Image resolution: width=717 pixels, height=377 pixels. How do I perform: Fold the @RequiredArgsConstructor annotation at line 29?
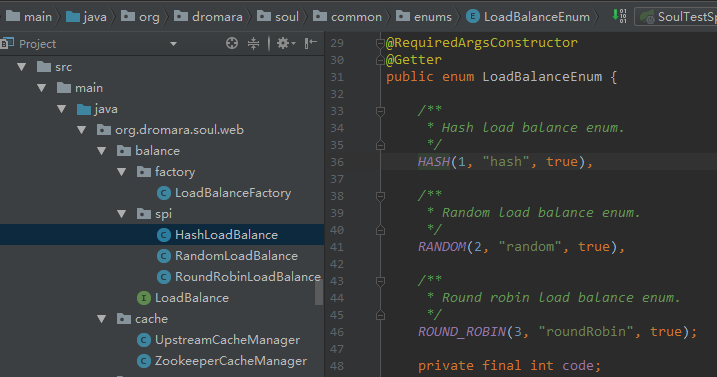click(x=380, y=43)
